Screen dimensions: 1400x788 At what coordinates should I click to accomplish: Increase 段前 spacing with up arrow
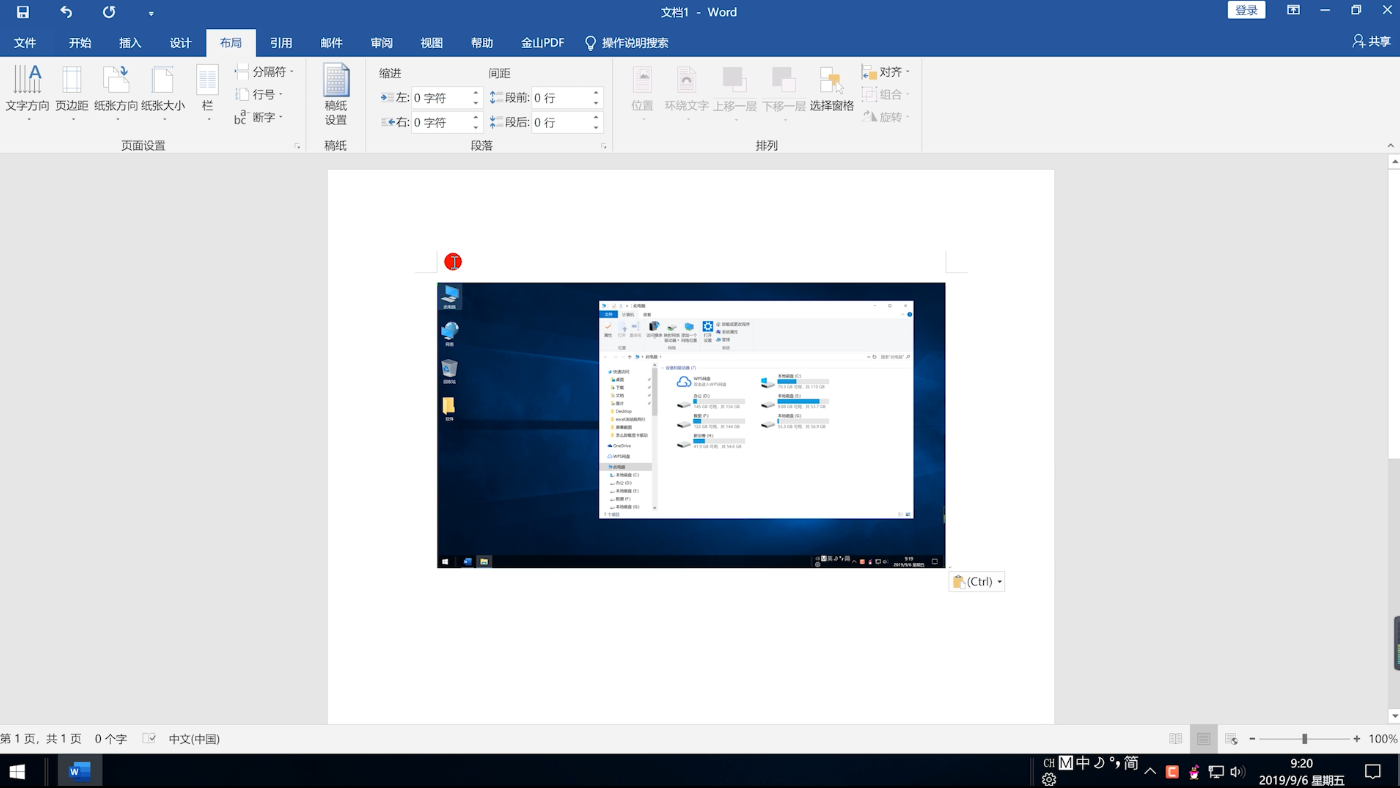coord(597,93)
